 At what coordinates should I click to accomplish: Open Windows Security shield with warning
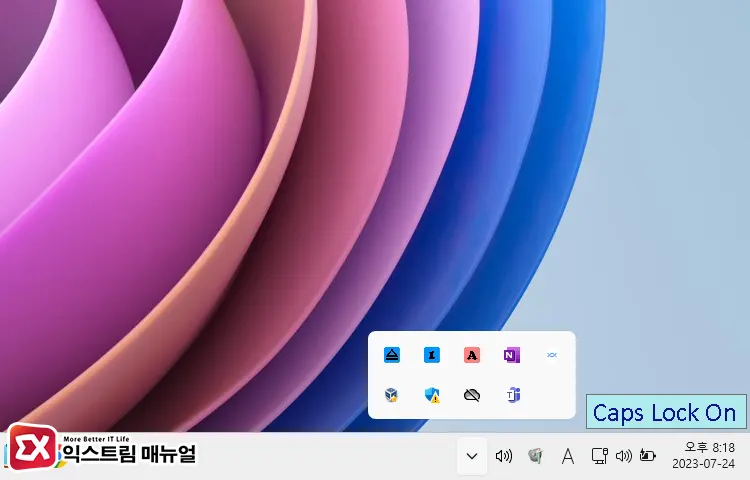pos(432,395)
